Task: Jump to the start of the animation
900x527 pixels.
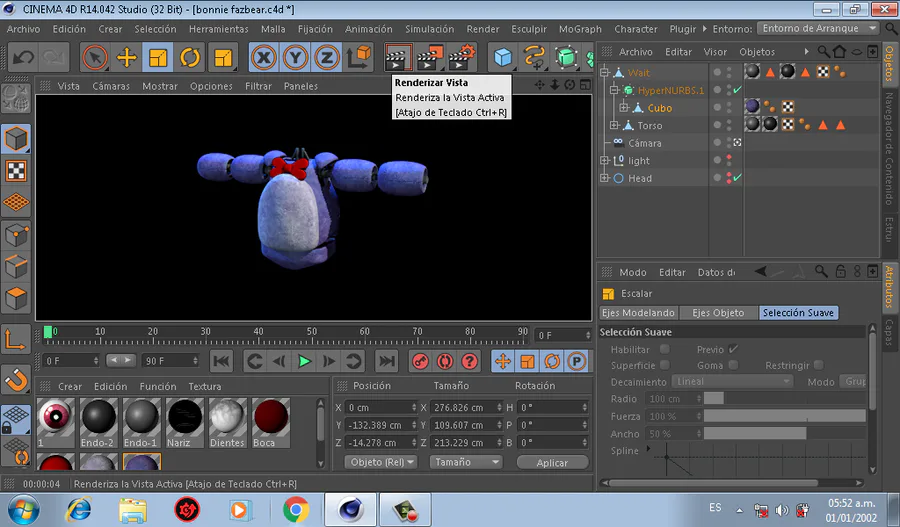Action: (x=222, y=361)
